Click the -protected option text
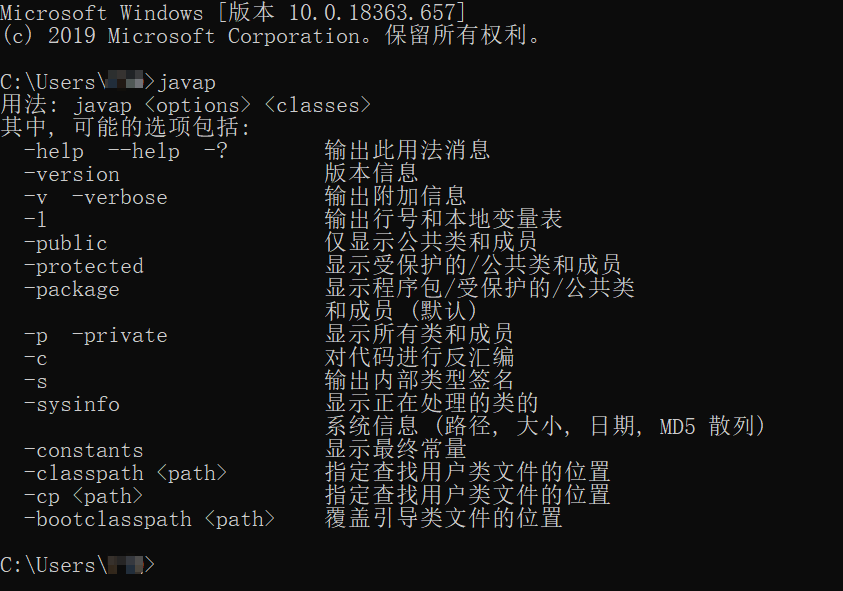 84,266
